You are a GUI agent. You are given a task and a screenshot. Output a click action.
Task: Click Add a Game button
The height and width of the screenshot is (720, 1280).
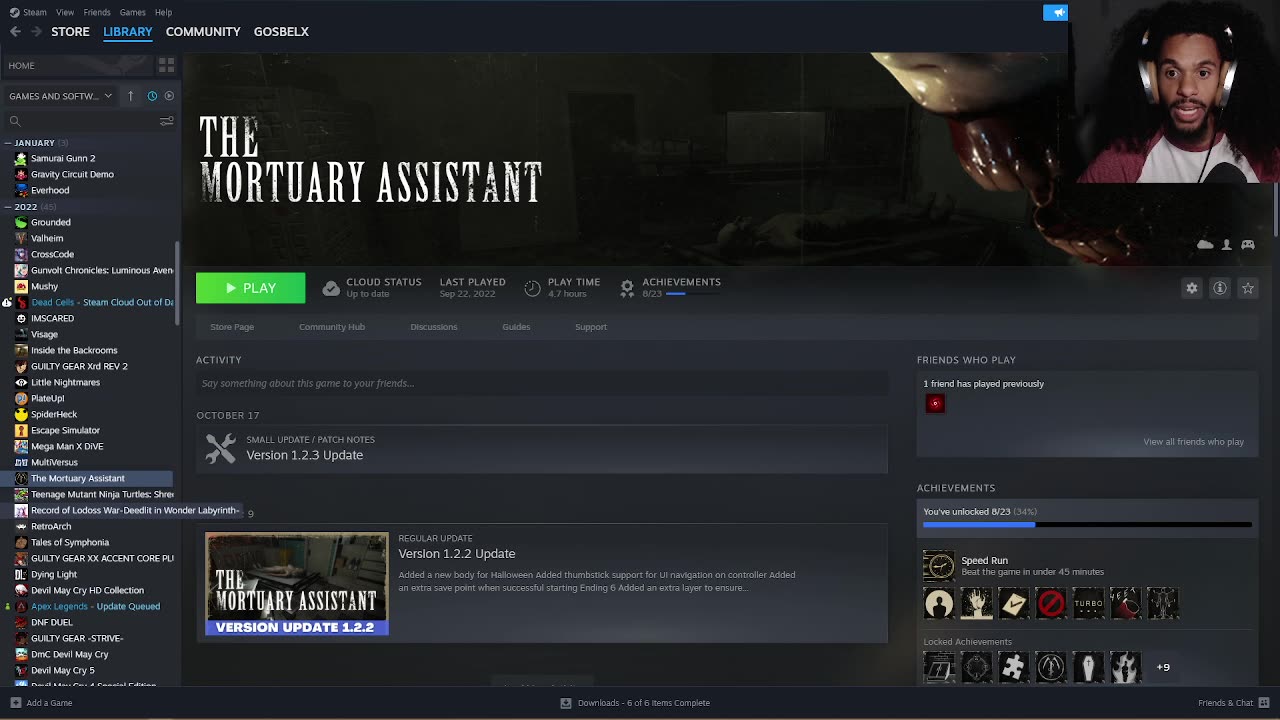pyautogui.click(x=41, y=703)
